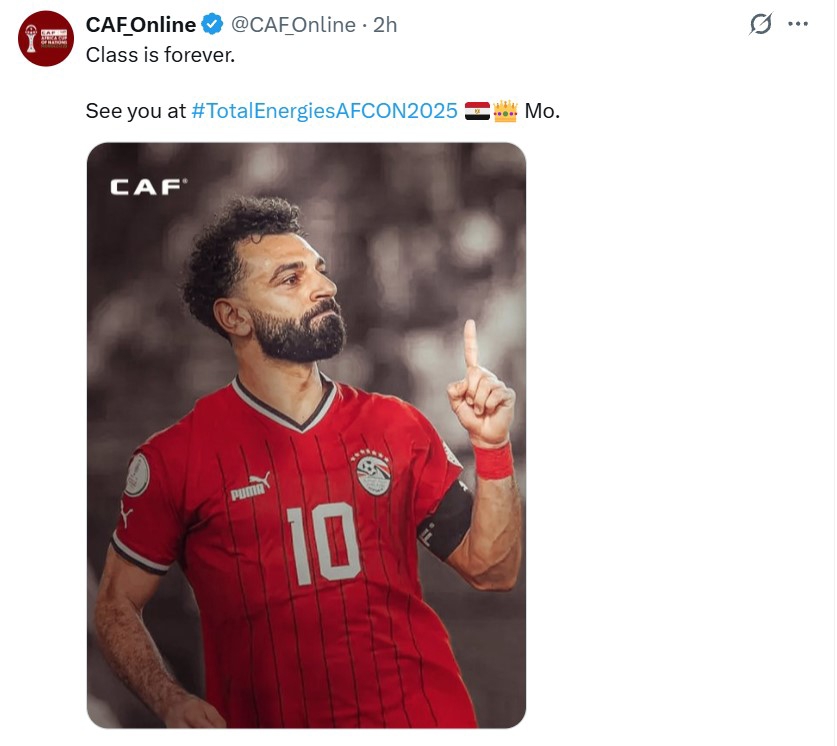This screenshot has width=837, height=746.
Task: Click the player's red wristband
Action: point(493,461)
